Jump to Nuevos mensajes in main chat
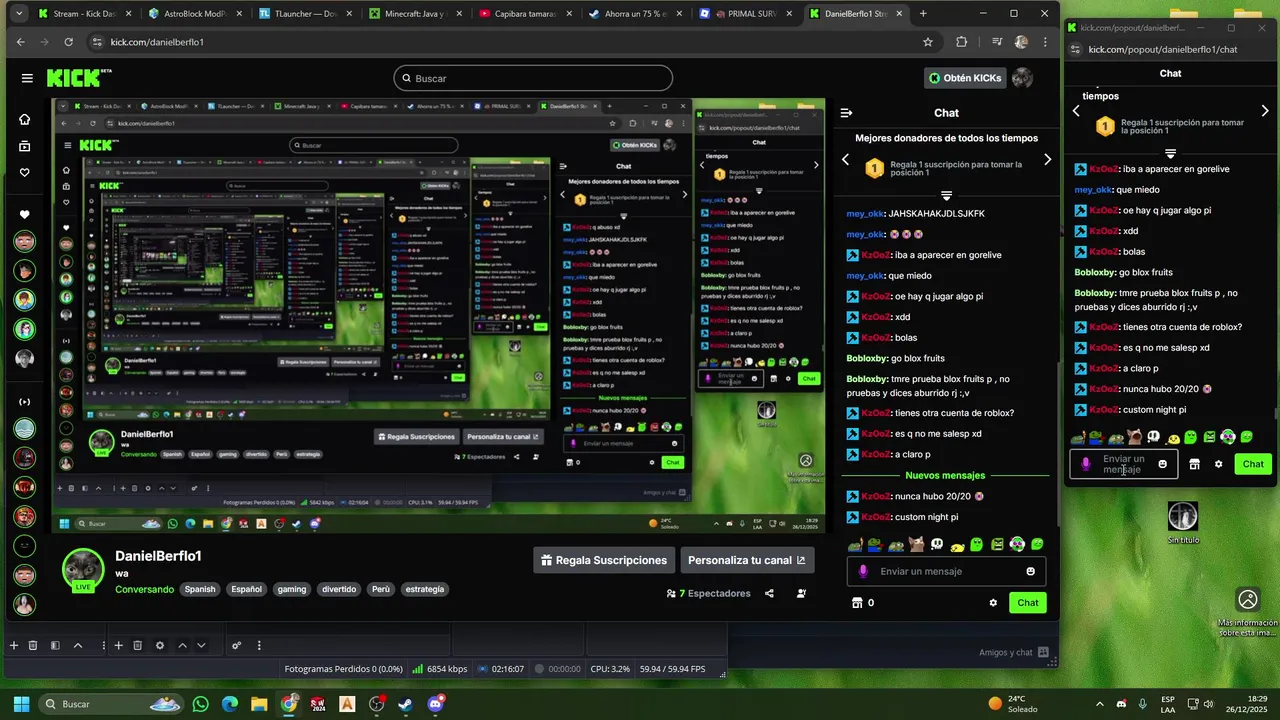The image size is (1280, 720). tap(945, 476)
